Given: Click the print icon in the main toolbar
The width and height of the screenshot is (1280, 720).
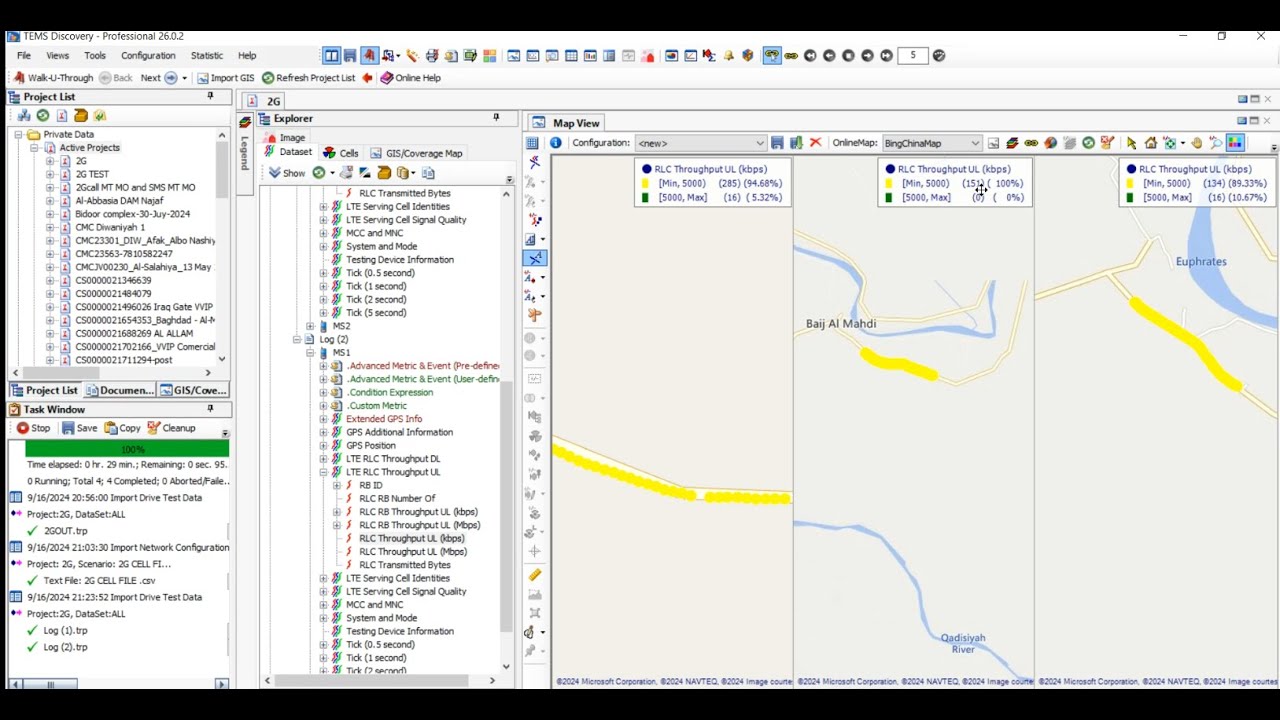Looking at the screenshot, I should (x=431, y=56).
